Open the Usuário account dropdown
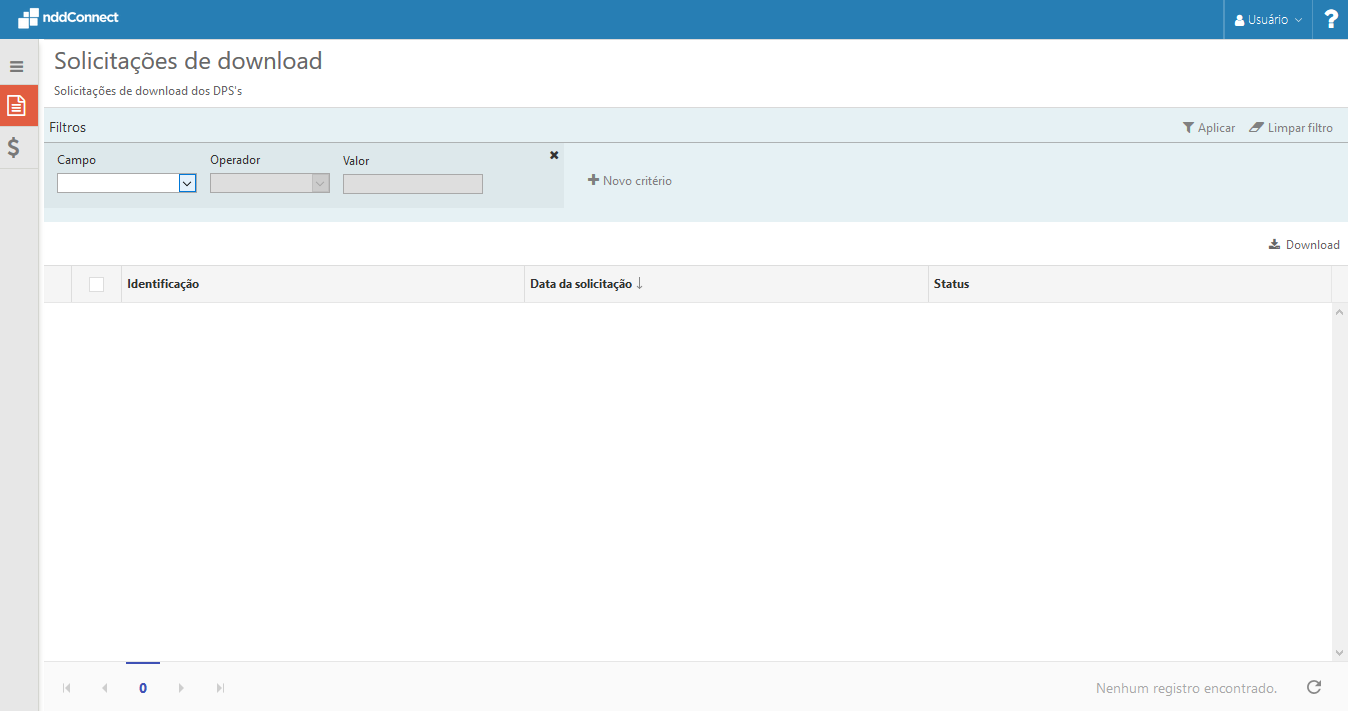 1268,20
